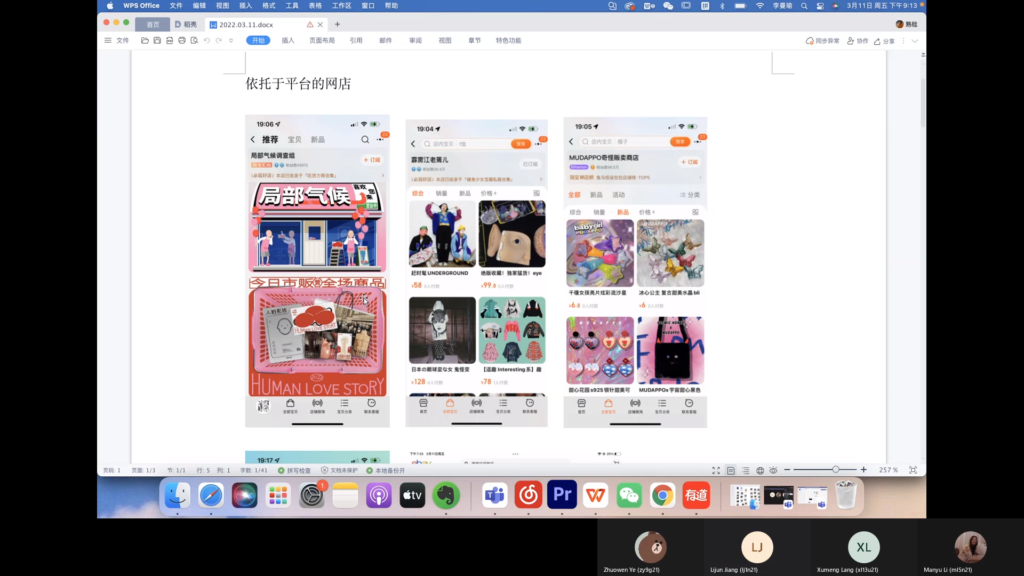Select the 局部气候 shop screenshot image

pyautogui.click(x=317, y=271)
